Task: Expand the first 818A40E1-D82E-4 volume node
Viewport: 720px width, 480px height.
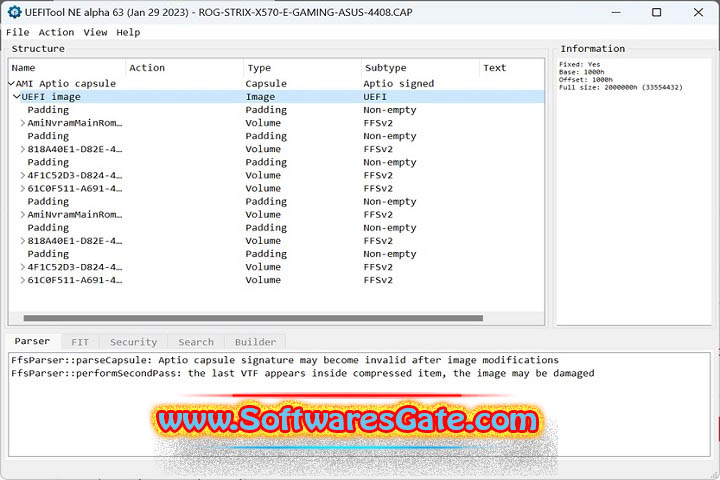Action: point(23,149)
